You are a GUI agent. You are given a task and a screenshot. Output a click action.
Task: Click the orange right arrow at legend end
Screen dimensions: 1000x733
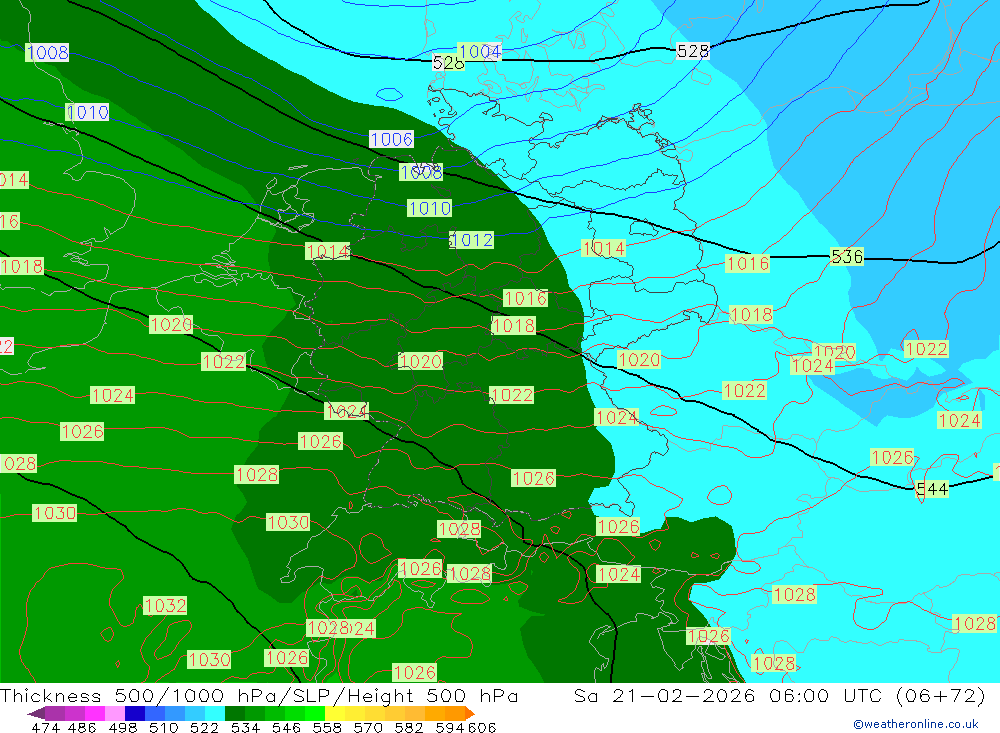(470, 713)
